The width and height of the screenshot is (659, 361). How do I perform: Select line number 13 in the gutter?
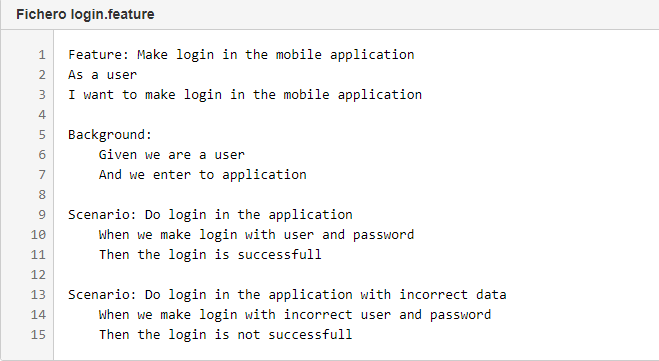38,295
